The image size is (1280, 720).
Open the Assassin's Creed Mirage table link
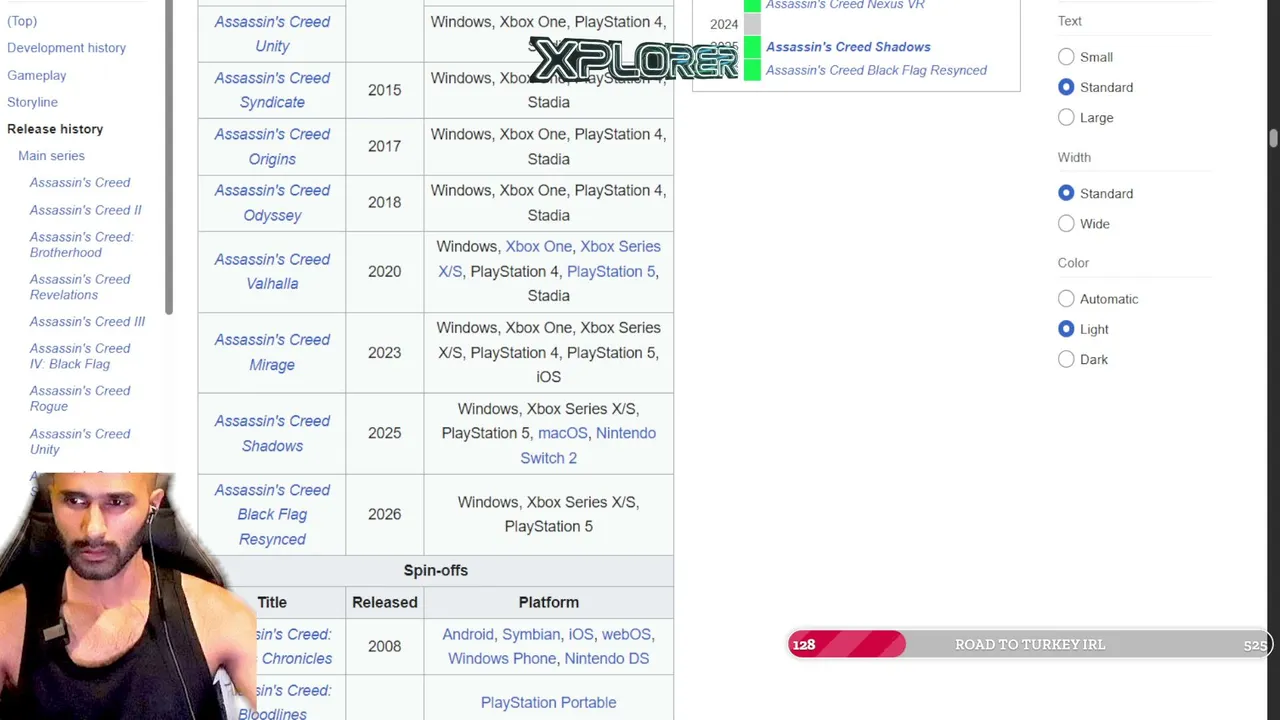[x=272, y=352]
